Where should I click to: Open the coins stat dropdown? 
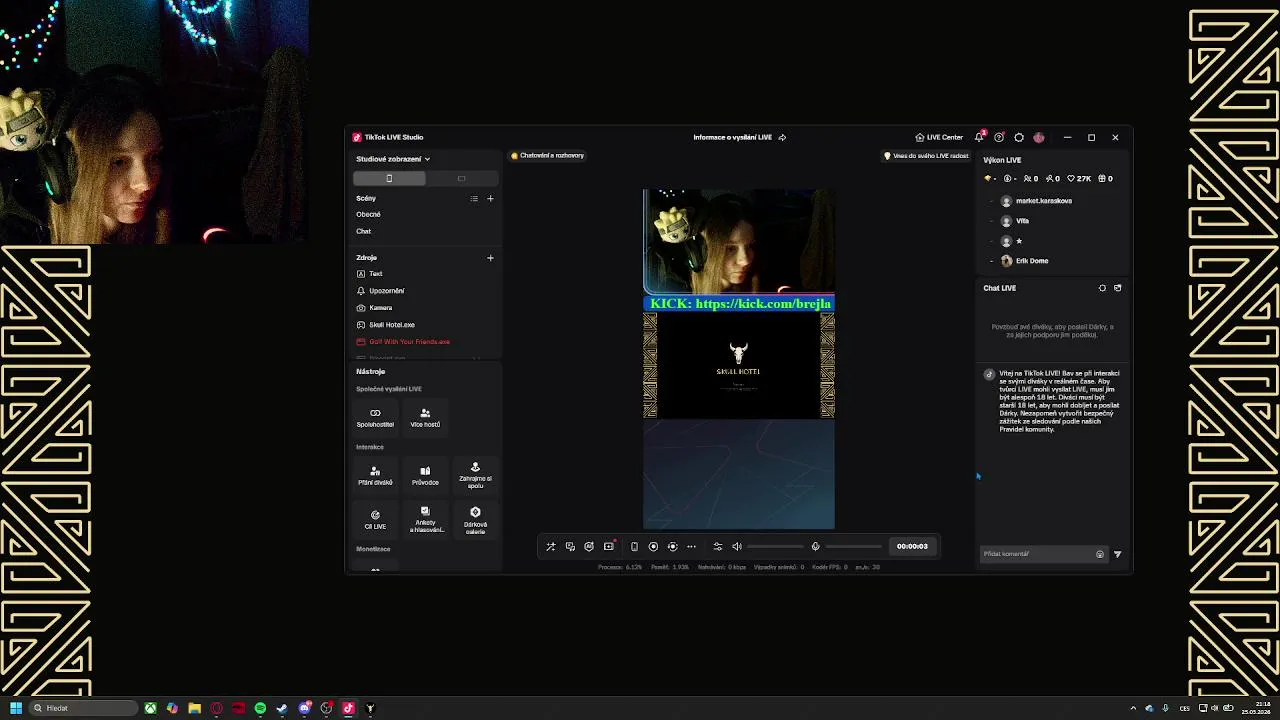tap(1008, 179)
